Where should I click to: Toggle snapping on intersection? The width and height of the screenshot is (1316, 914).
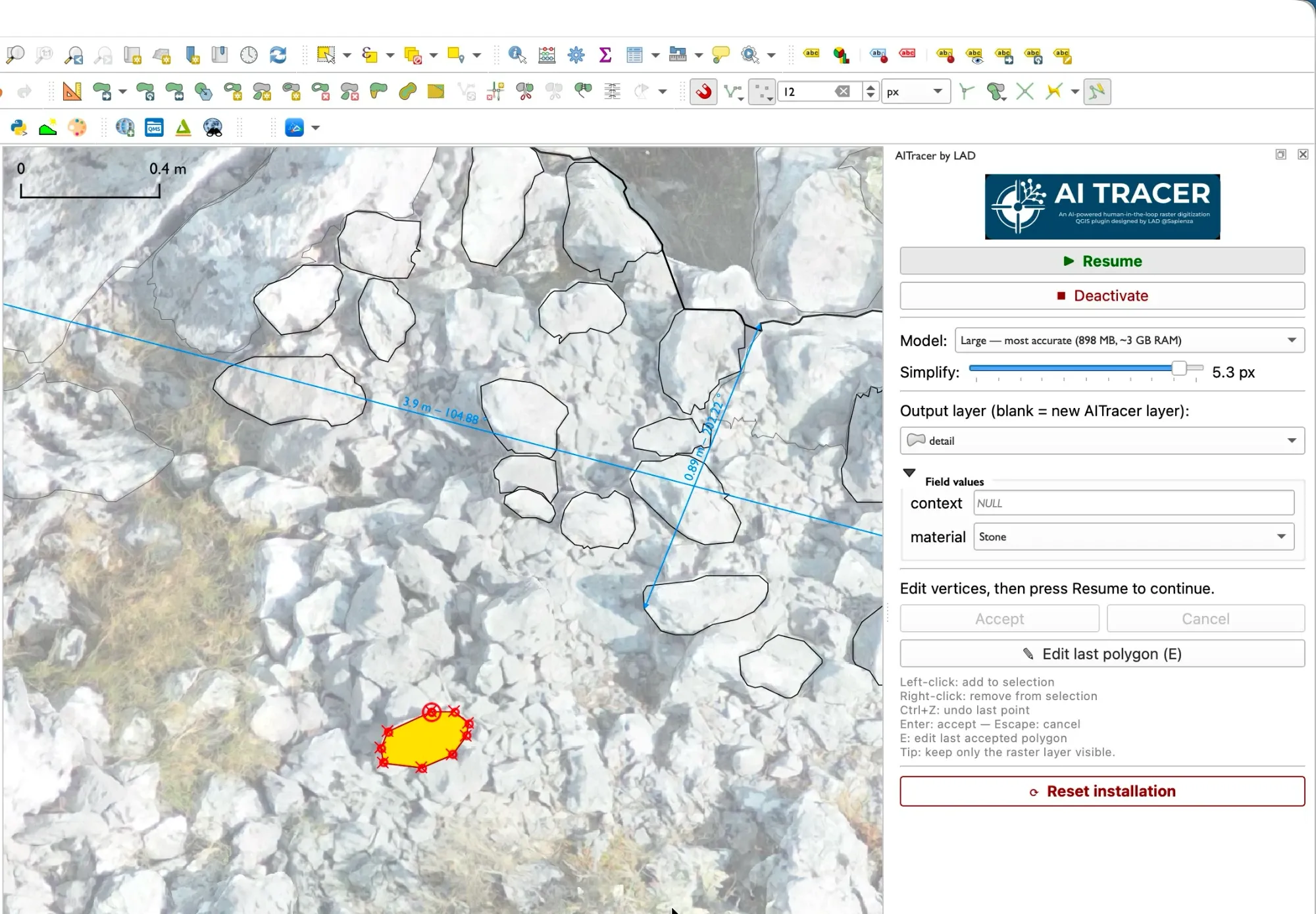point(1025,91)
